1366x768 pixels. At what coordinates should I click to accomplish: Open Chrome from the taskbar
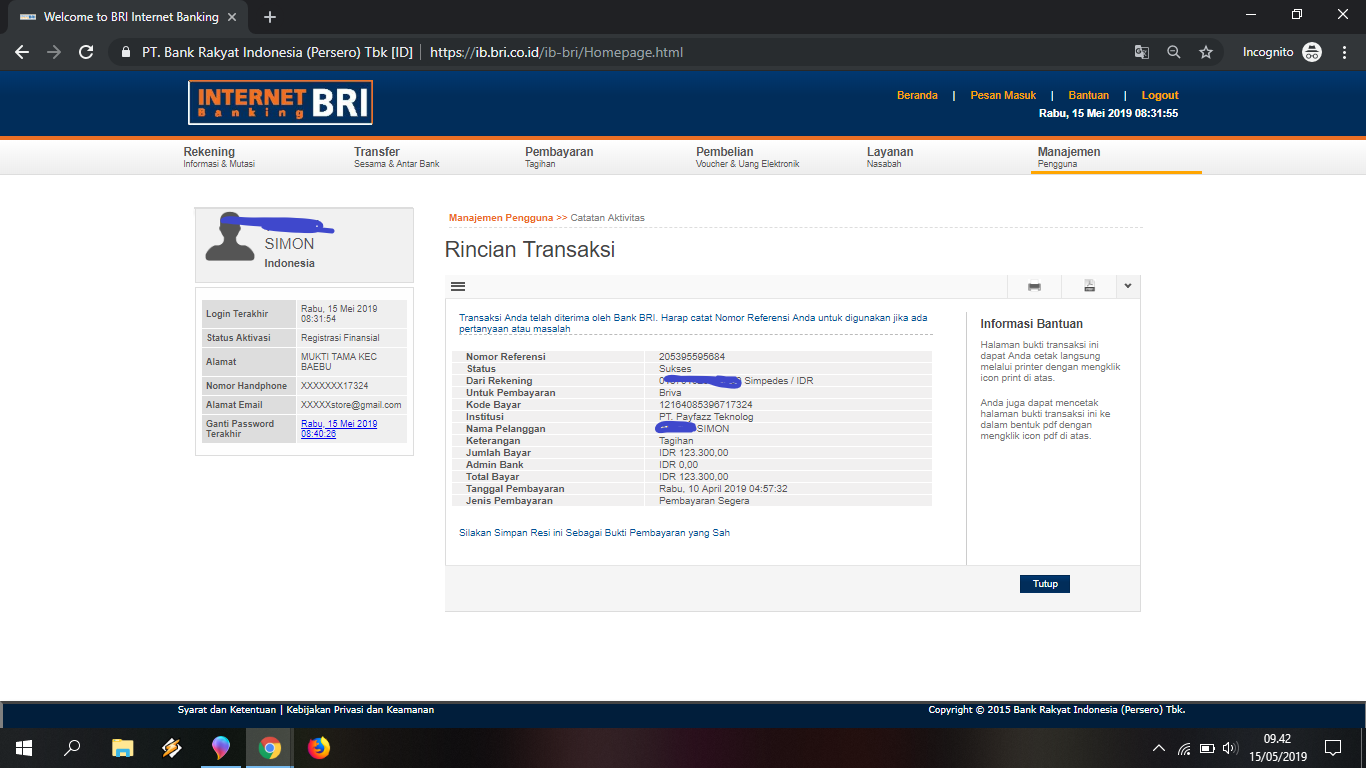point(270,747)
